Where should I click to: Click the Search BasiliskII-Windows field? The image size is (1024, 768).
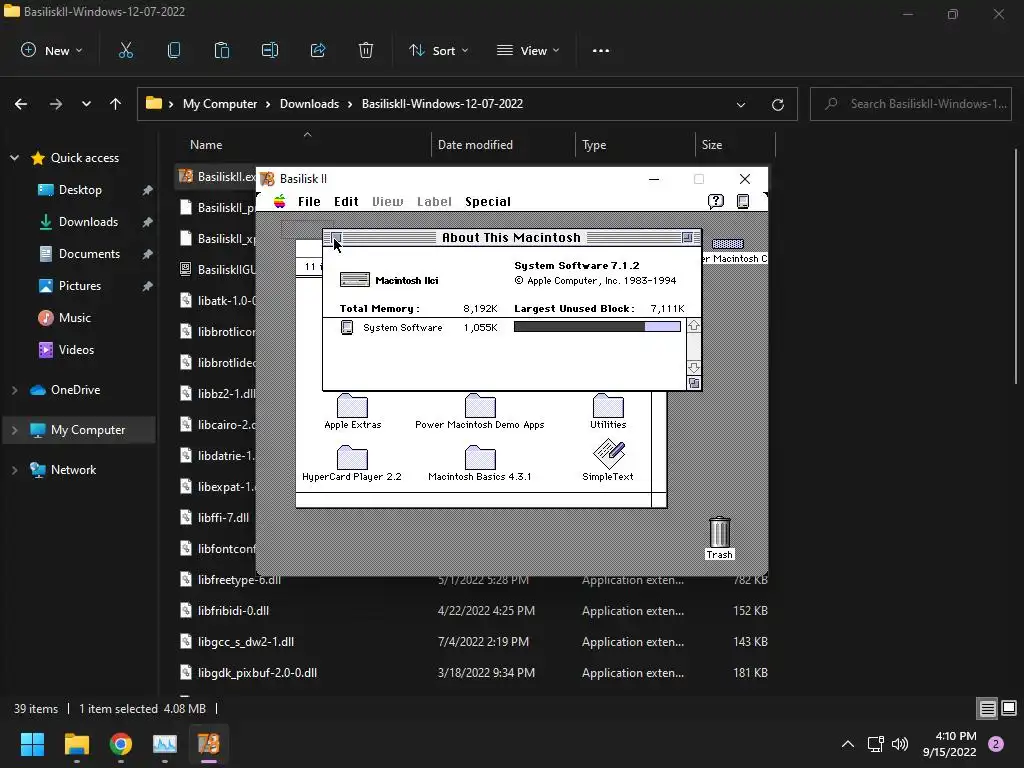tap(911, 104)
